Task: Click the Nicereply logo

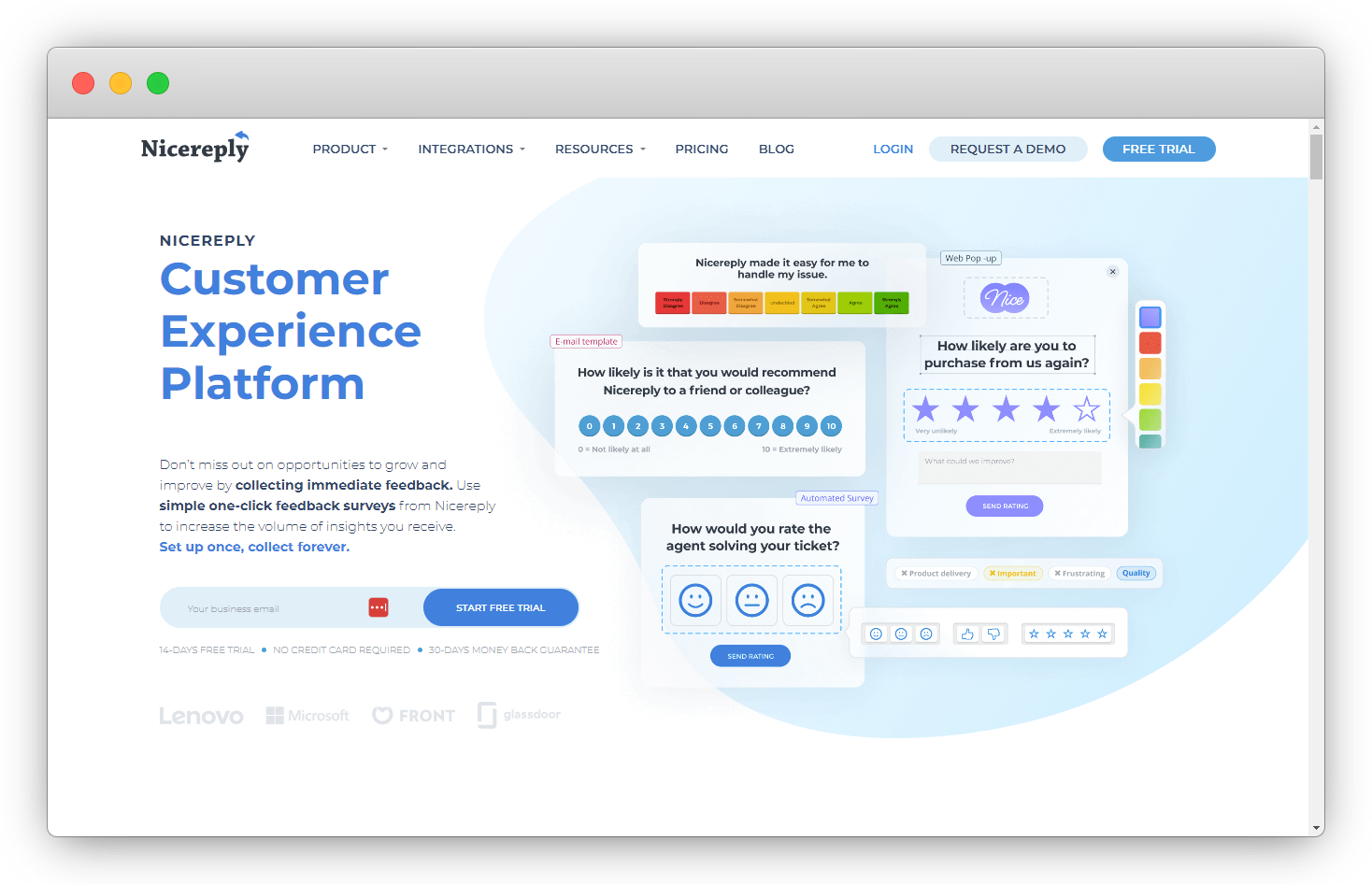Action: (x=195, y=147)
